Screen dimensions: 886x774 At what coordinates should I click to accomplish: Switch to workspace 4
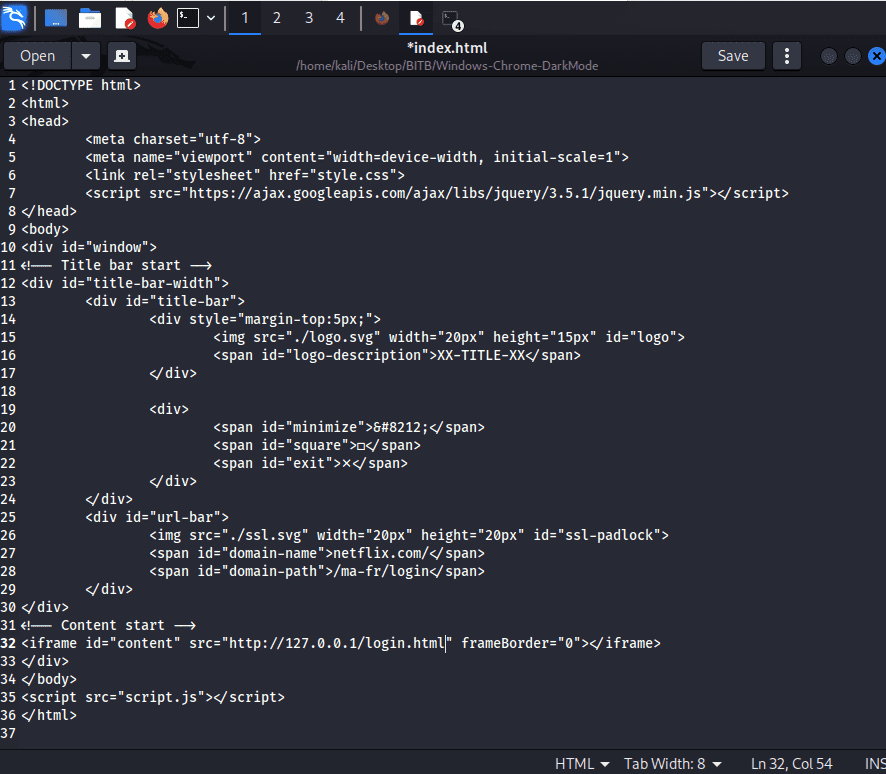coord(340,18)
